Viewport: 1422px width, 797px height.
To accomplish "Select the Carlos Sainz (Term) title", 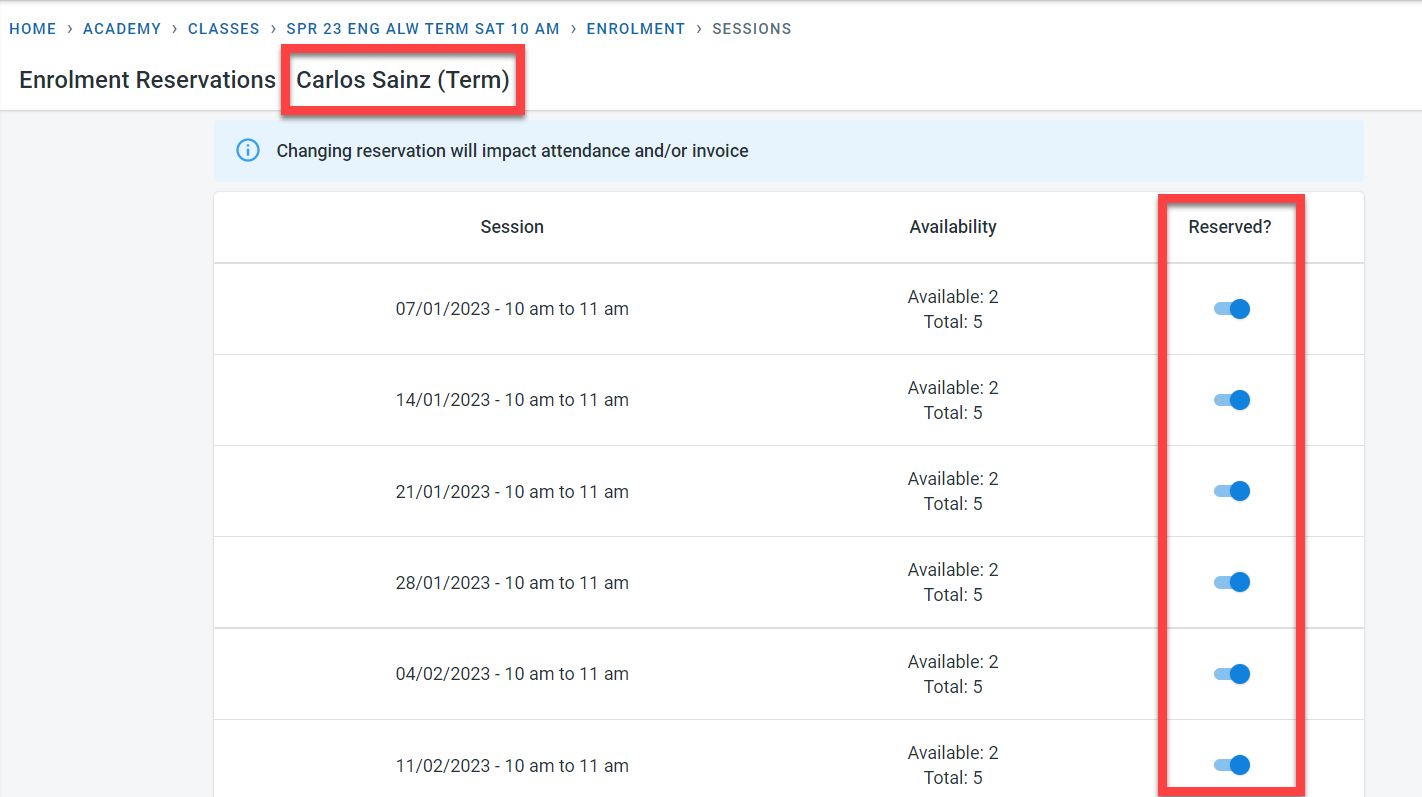I will [403, 80].
